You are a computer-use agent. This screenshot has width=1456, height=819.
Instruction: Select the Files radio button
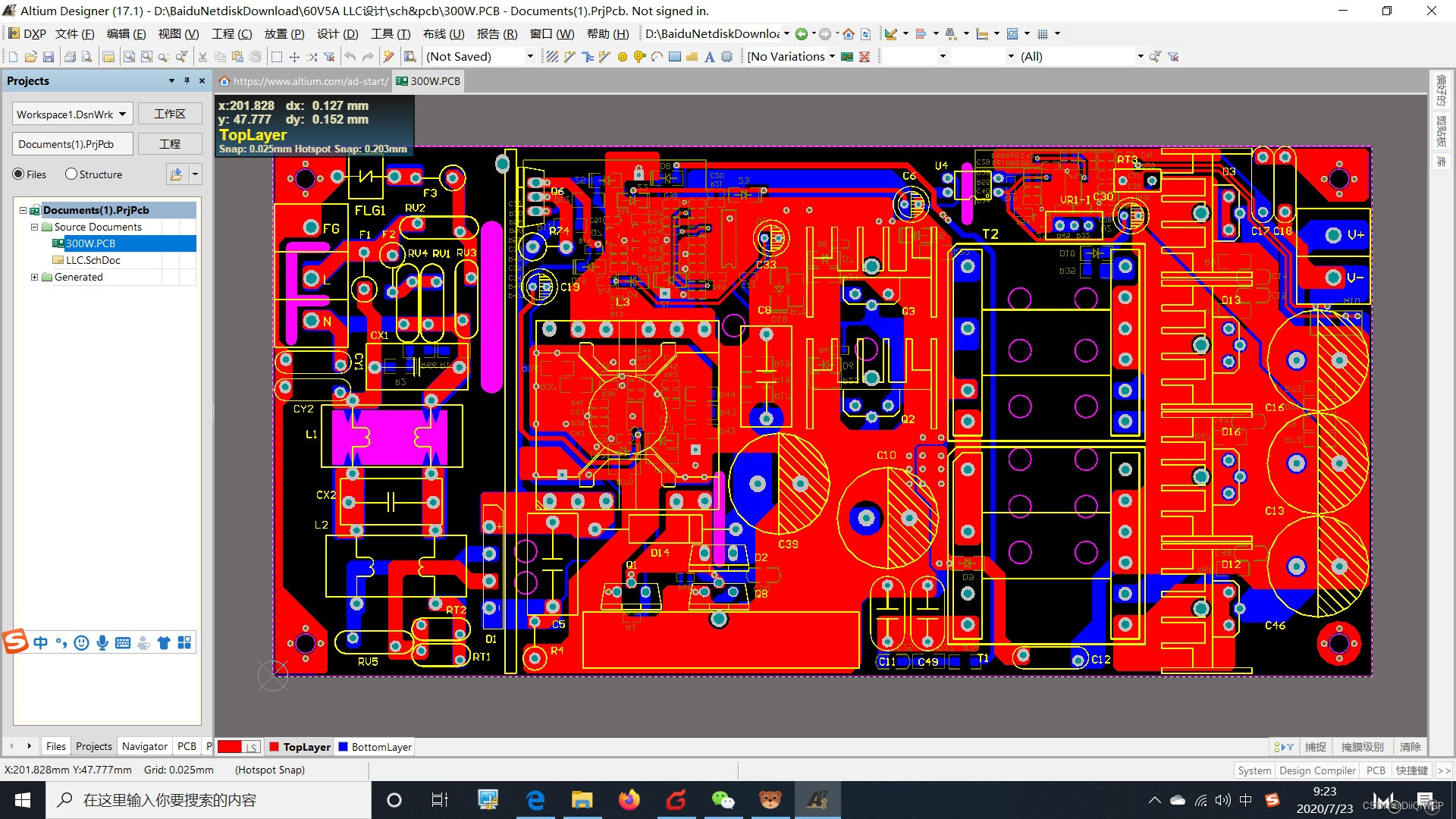[x=18, y=174]
